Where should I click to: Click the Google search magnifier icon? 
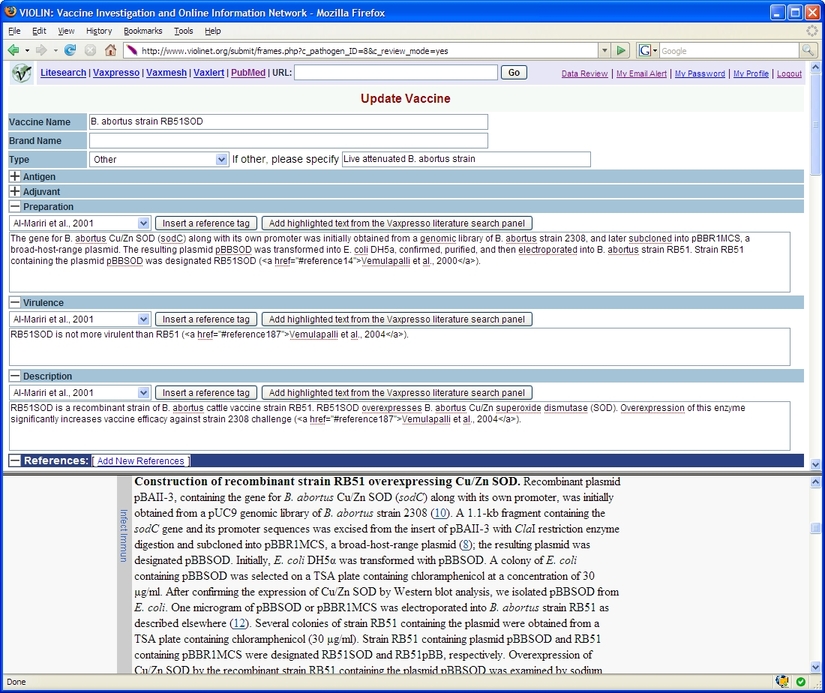click(807, 51)
